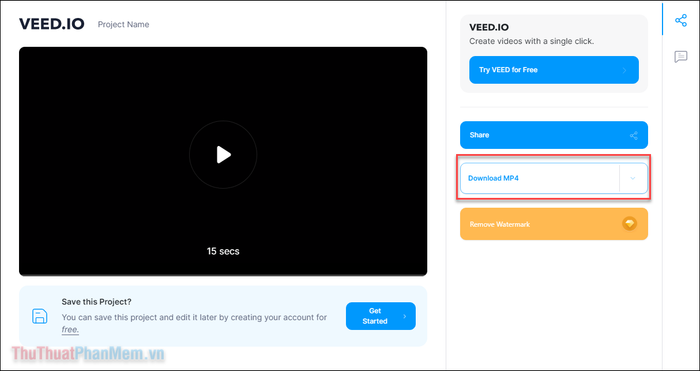The image size is (700, 371).
Task: Open the share sidebar icon
Action: [681, 21]
